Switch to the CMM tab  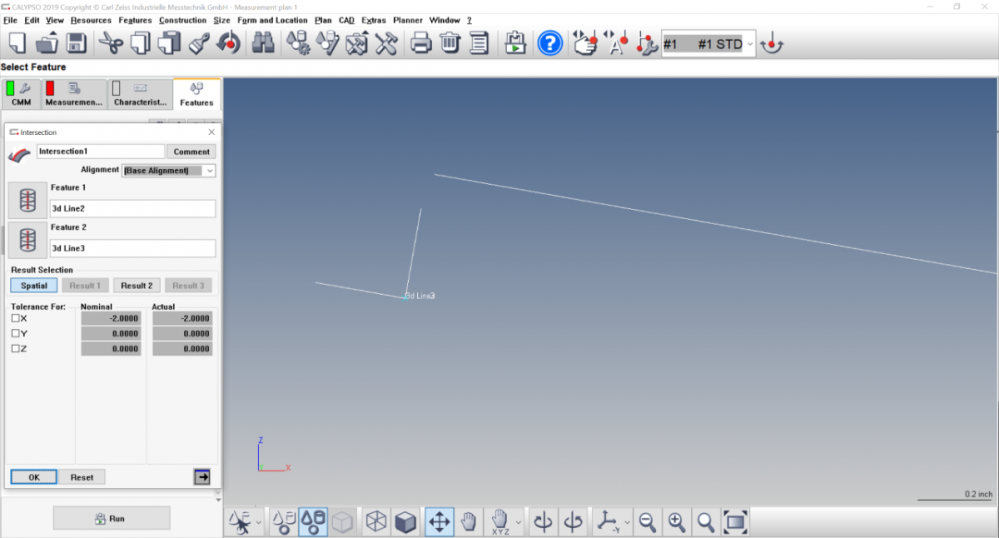click(x=21, y=94)
